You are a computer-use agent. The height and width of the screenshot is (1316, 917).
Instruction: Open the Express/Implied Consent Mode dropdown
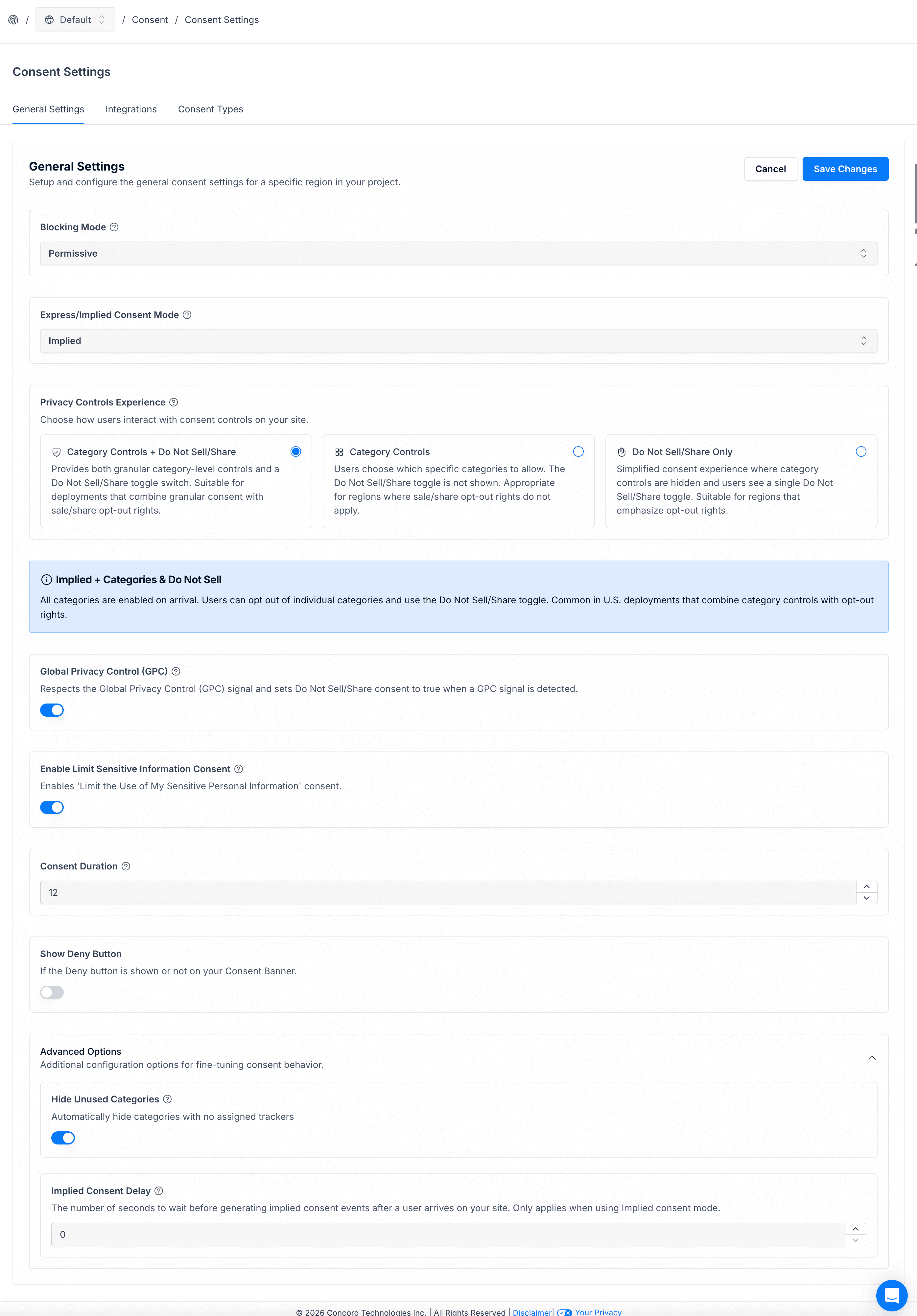(x=458, y=341)
